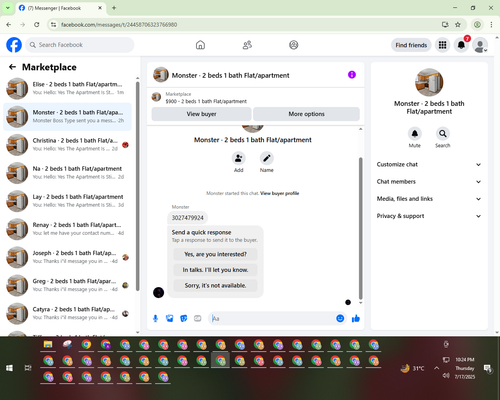Open the volume speaker icon in tray

coord(446,376)
